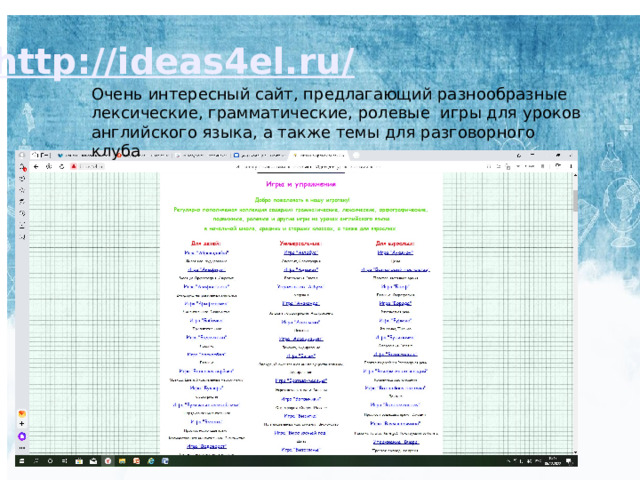The height and width of the screenshot is (480, 640).
Task: Switch to the browser tab with blue square favicon
Action: [259, 155]
